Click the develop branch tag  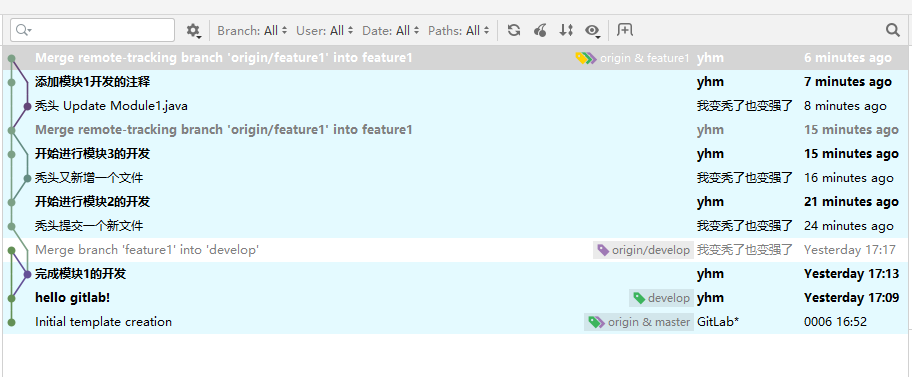click(x=661, y=298)
